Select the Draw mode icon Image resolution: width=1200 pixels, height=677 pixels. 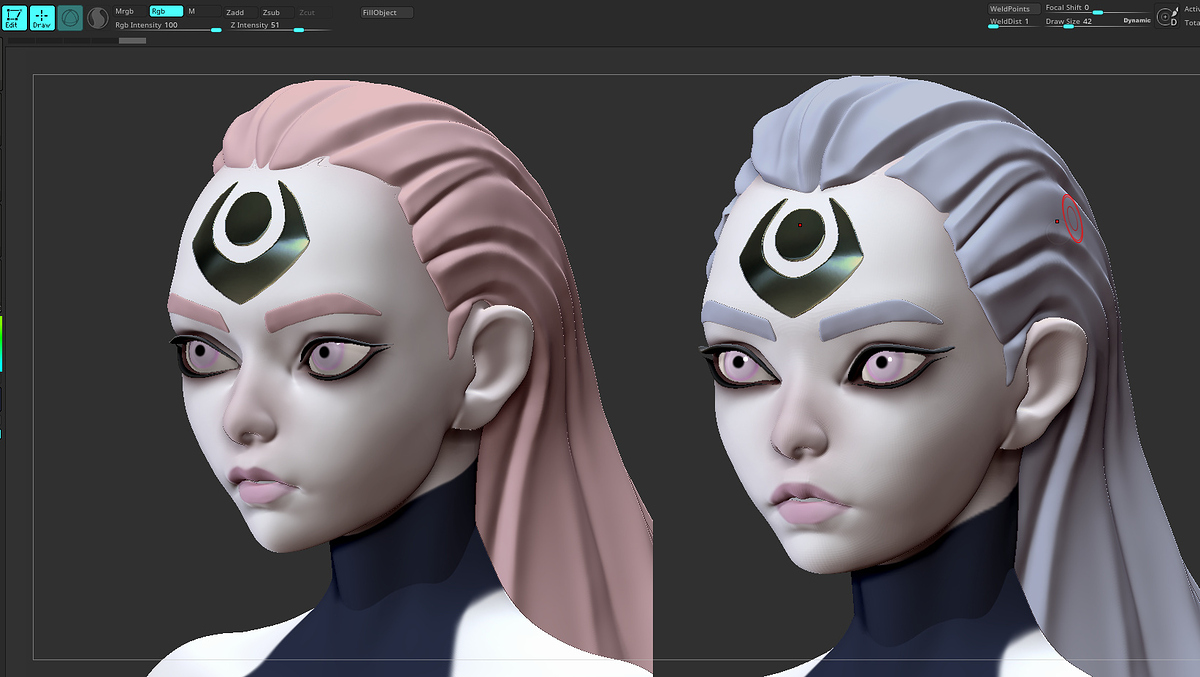42,17
